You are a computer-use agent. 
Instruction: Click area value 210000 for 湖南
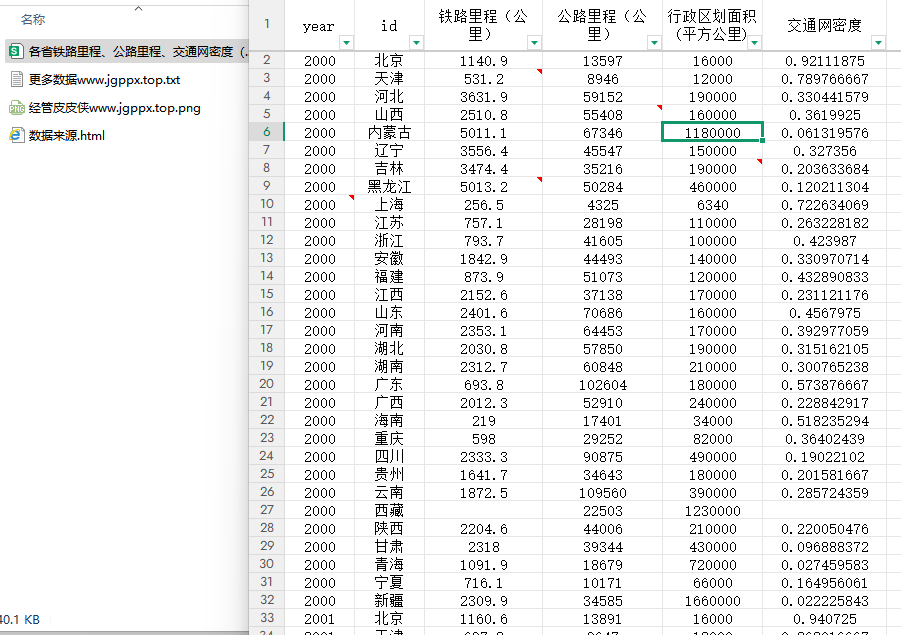712,367
